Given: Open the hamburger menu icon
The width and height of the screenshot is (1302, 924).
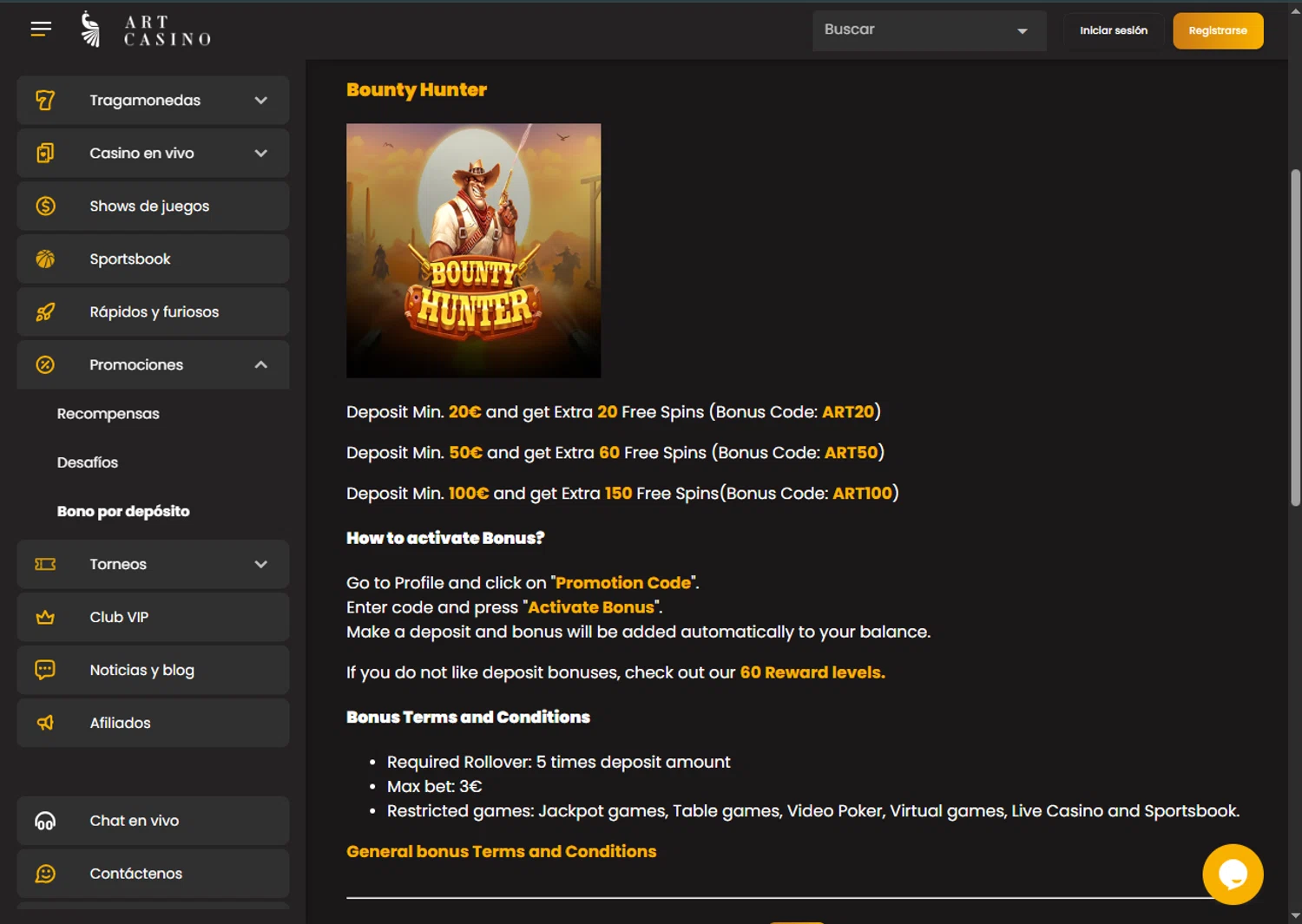Looking at the screenshot, I should tap(41, 29).
